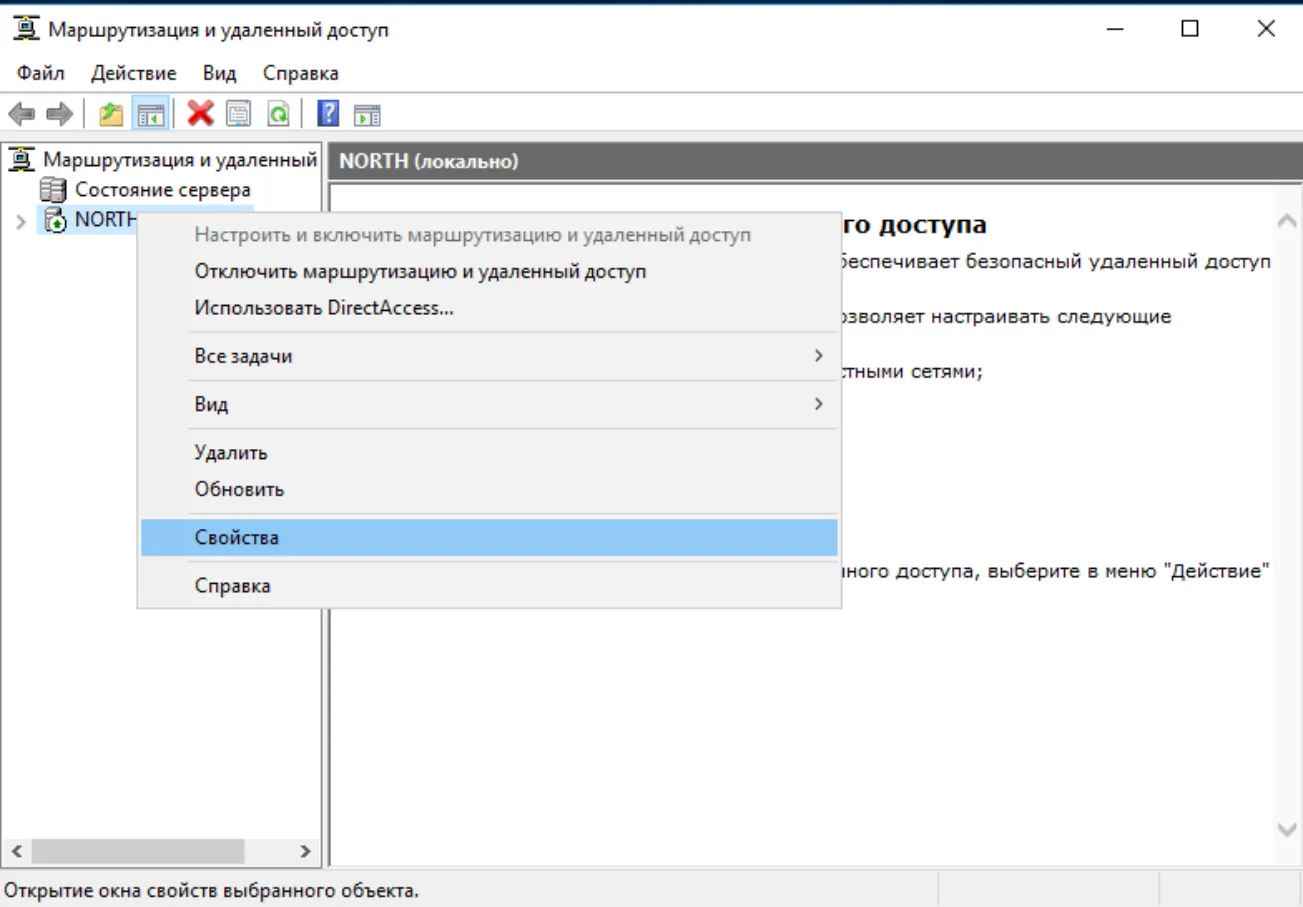This screenshot has height=907, width=1303.
Task: Choose Обновить in the context menu
Action: 489,489
